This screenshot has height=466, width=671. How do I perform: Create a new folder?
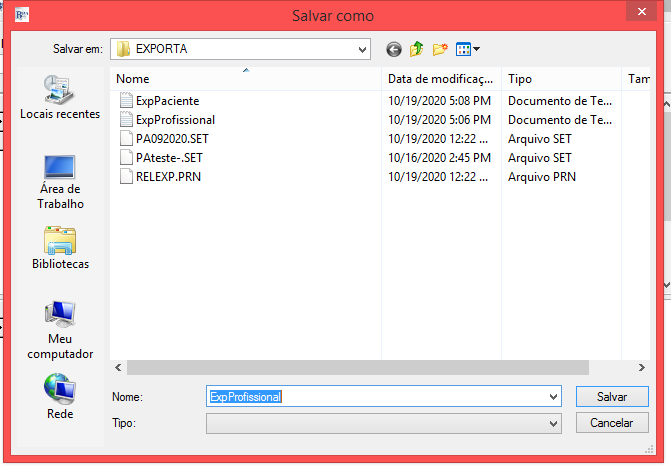point(440,49)
